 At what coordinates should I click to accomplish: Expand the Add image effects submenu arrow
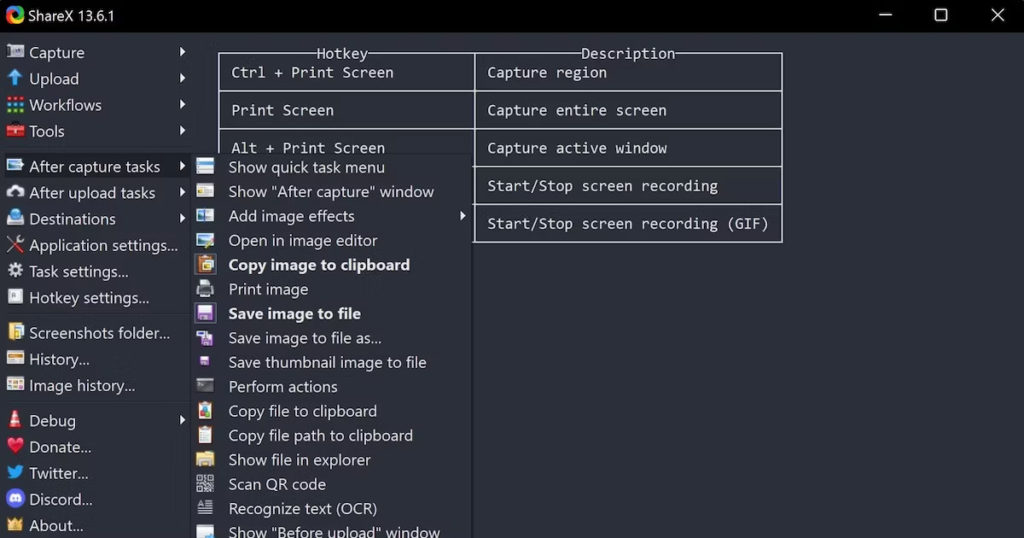pyautogui.click(x=463, y=216)
